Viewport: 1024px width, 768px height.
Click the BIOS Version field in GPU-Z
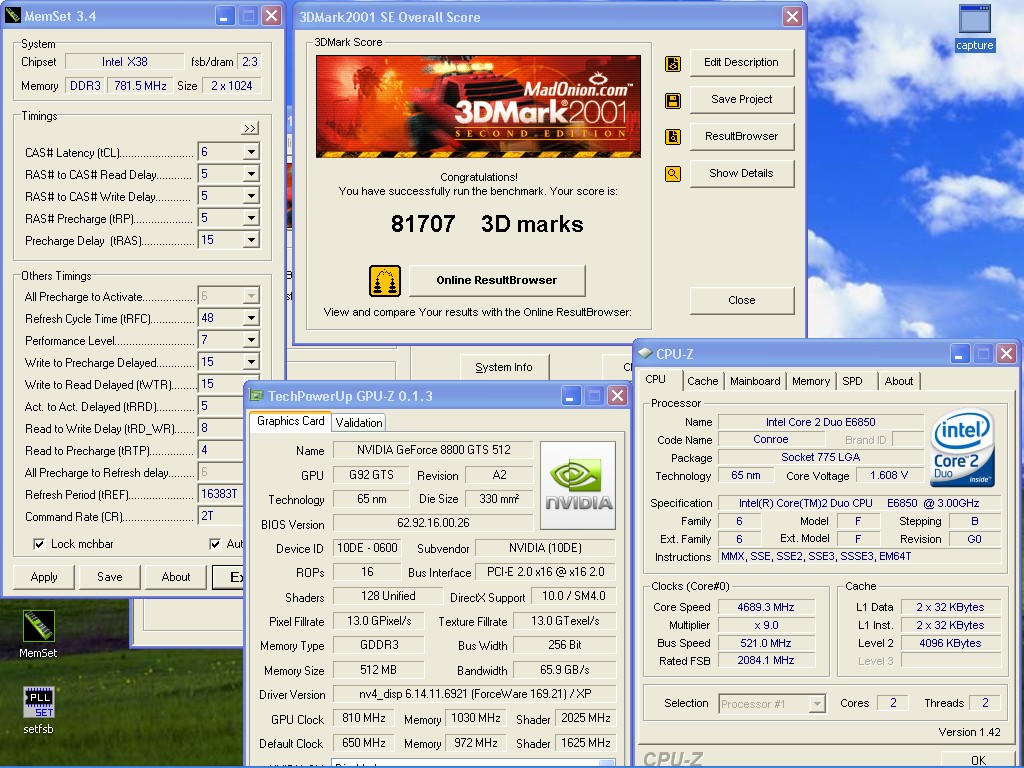[433, 523]
